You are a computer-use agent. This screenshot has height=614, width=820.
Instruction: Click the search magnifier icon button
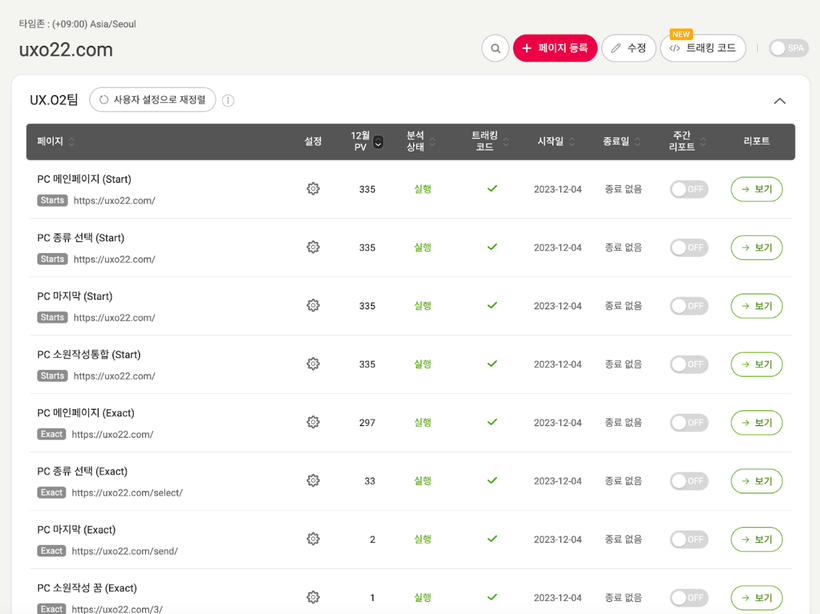click(x=495, y=48)
